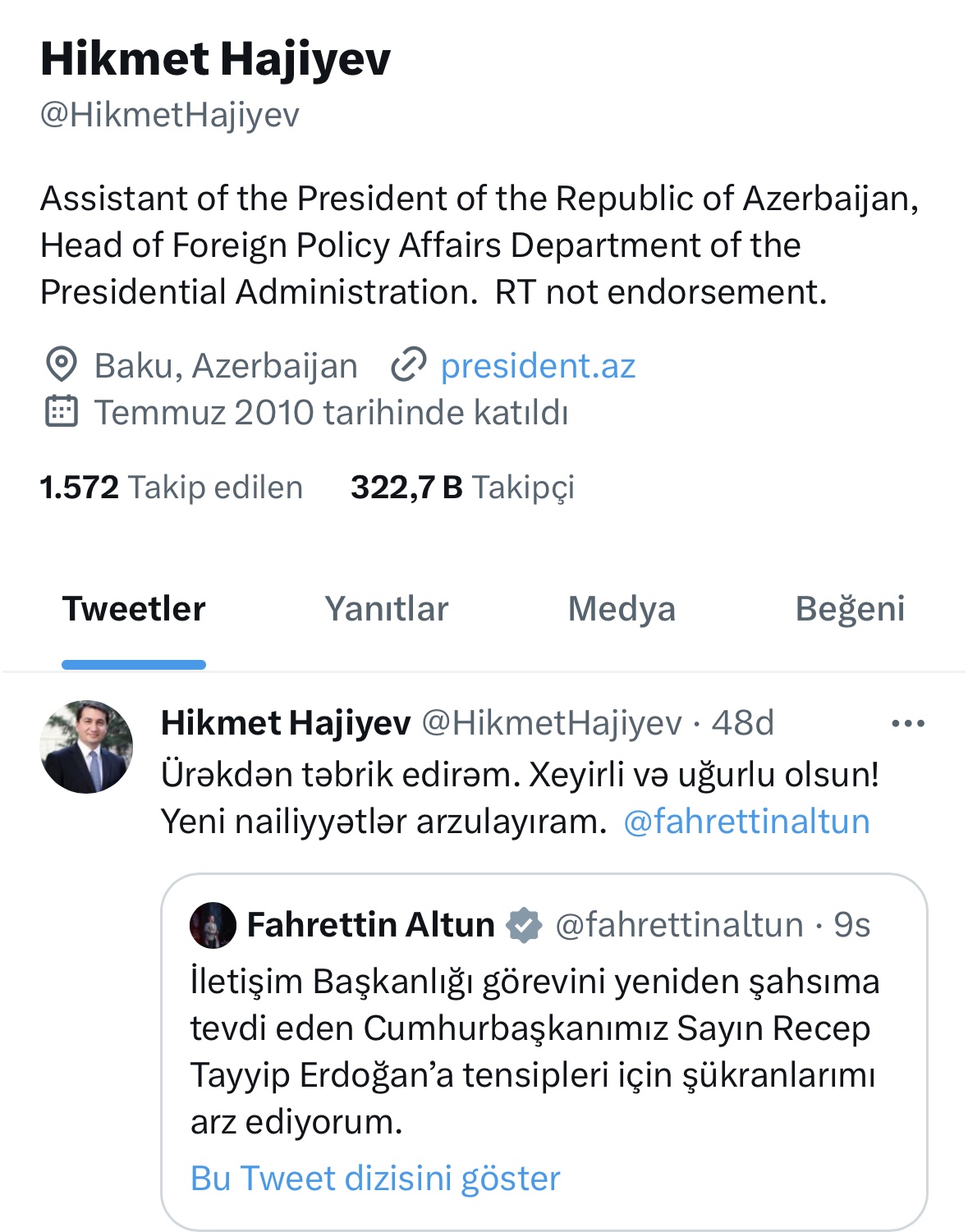
Task: Click Fahrettin Altun name in quoted tweet
Action: (371, 925)
